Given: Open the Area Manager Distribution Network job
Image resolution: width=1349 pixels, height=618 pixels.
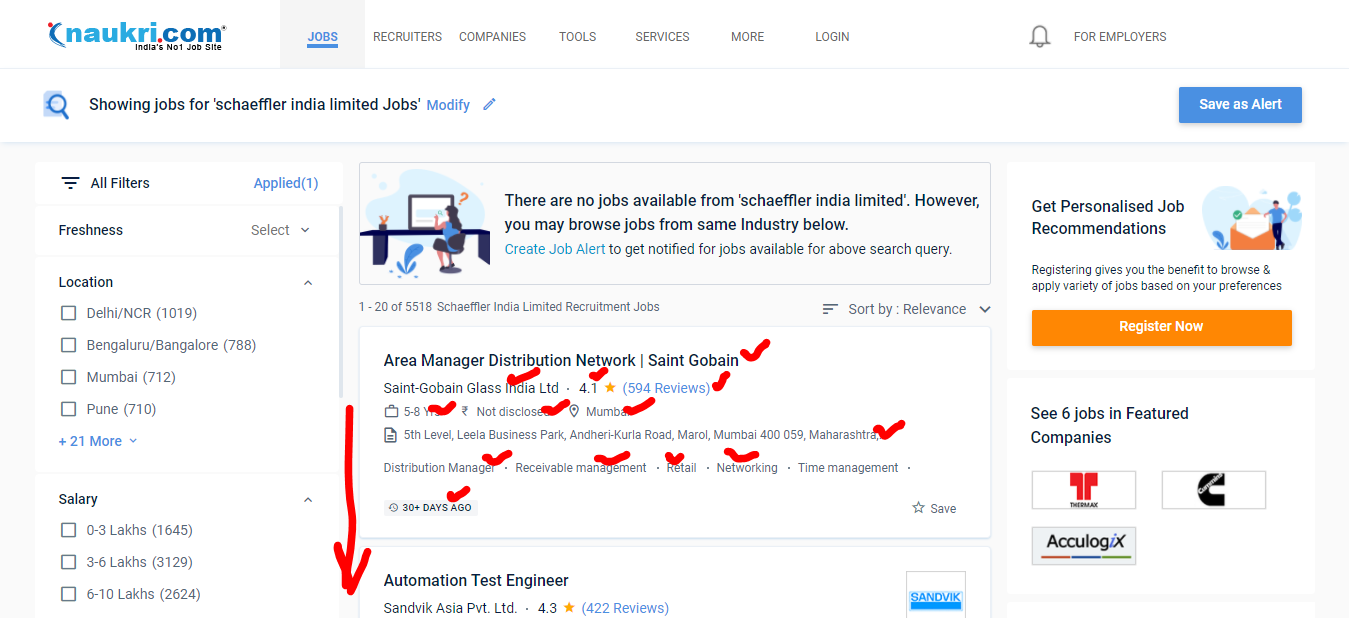Looking at the screenshot, I should pyautogui.click(x=561, y=360).
